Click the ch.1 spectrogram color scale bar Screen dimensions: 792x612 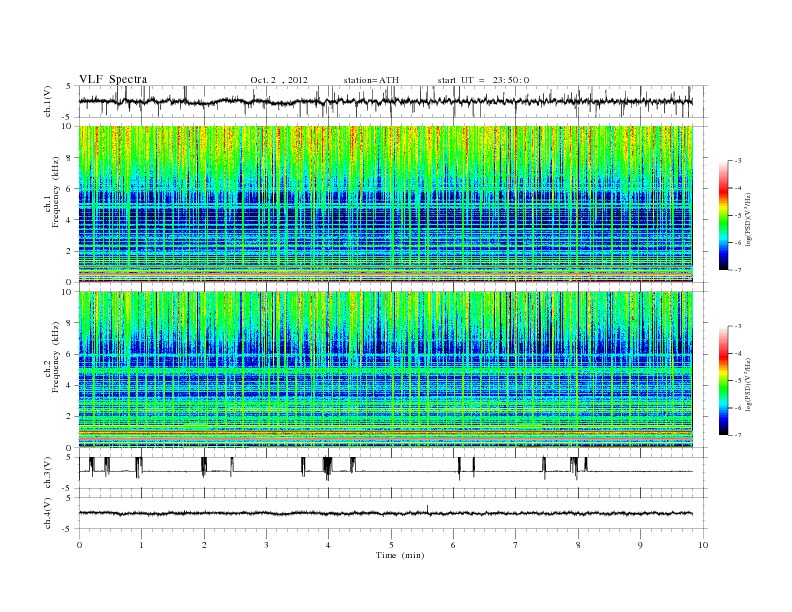(723, 215)
